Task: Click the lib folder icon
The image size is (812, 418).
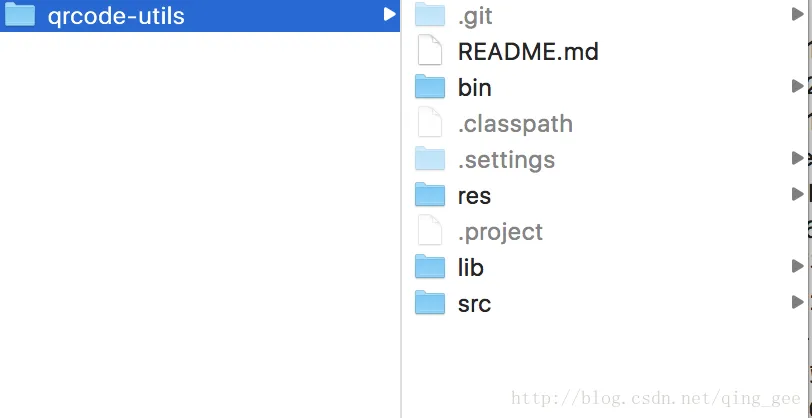Action: coord(429,267)
